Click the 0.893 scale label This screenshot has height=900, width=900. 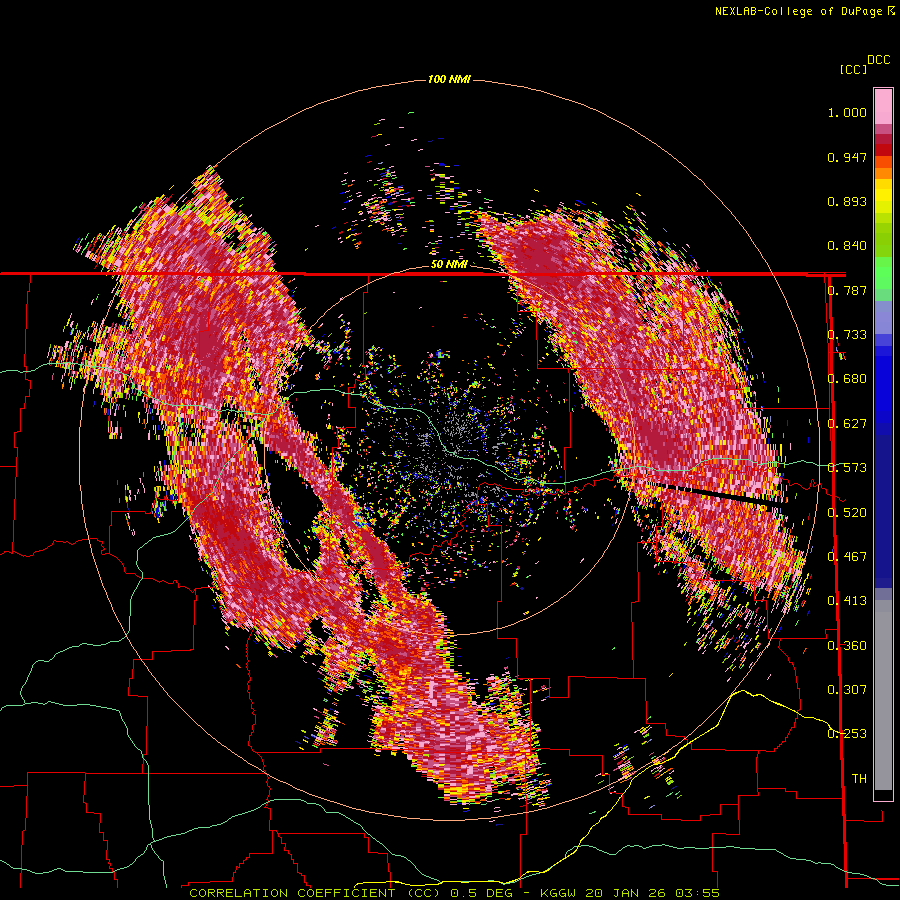coord(847,201)
